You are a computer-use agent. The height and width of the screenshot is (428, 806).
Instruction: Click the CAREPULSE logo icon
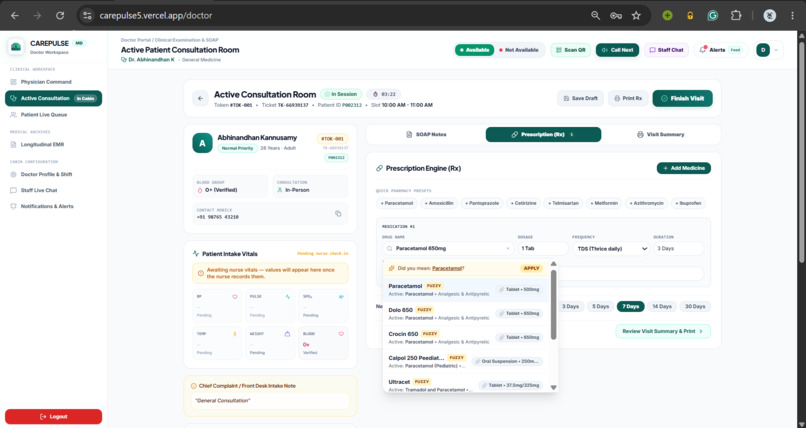(16, 47)
